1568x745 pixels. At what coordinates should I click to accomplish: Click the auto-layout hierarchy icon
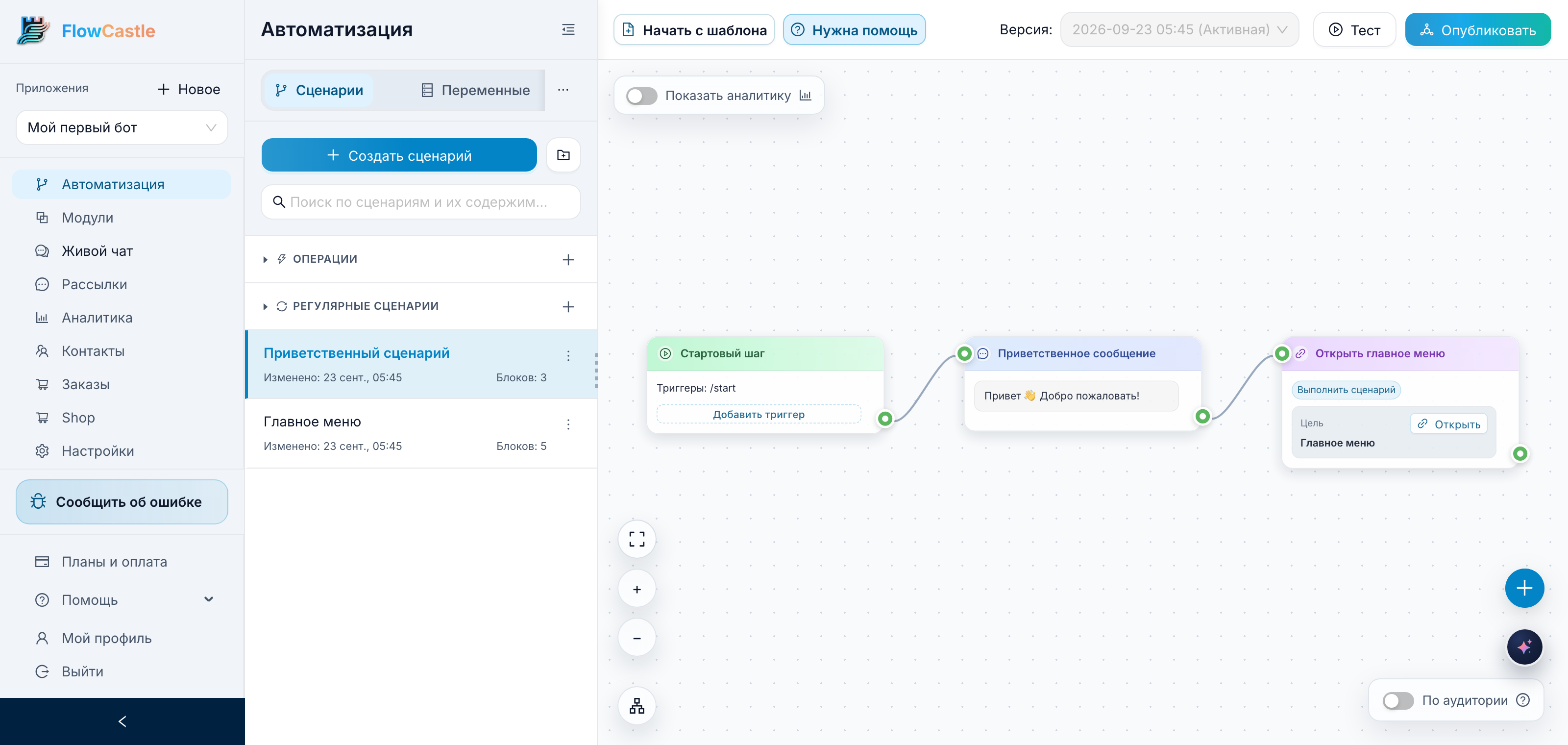(x=637, y=705)
